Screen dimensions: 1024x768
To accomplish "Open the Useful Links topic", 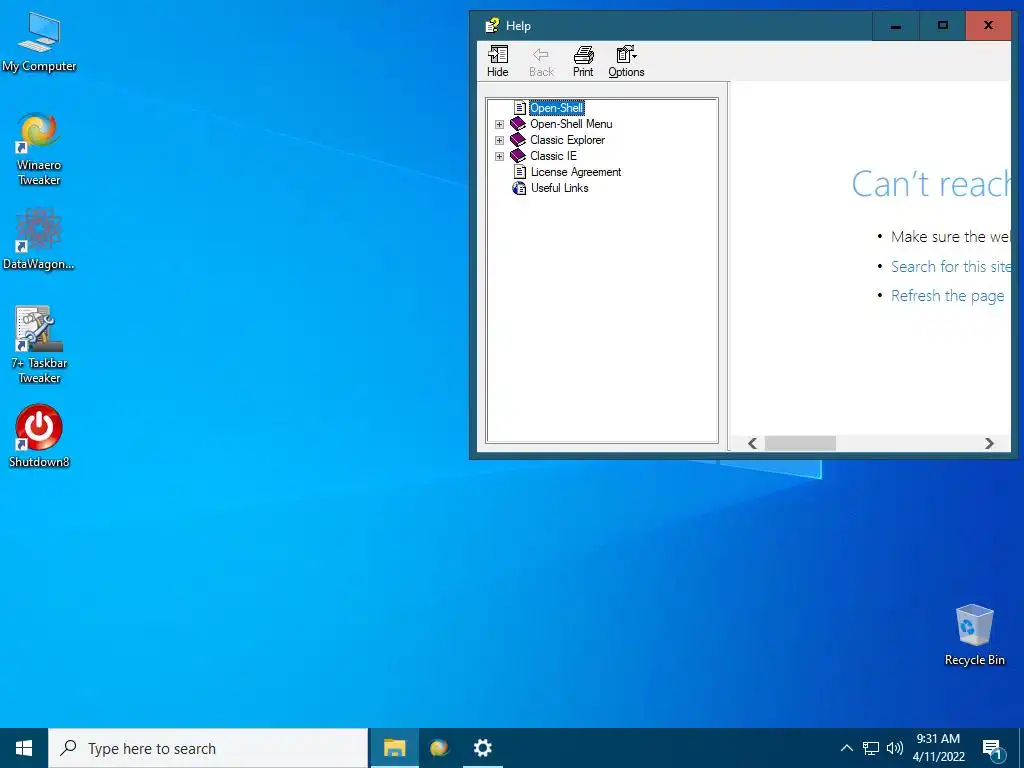I will tap(560, 188).
